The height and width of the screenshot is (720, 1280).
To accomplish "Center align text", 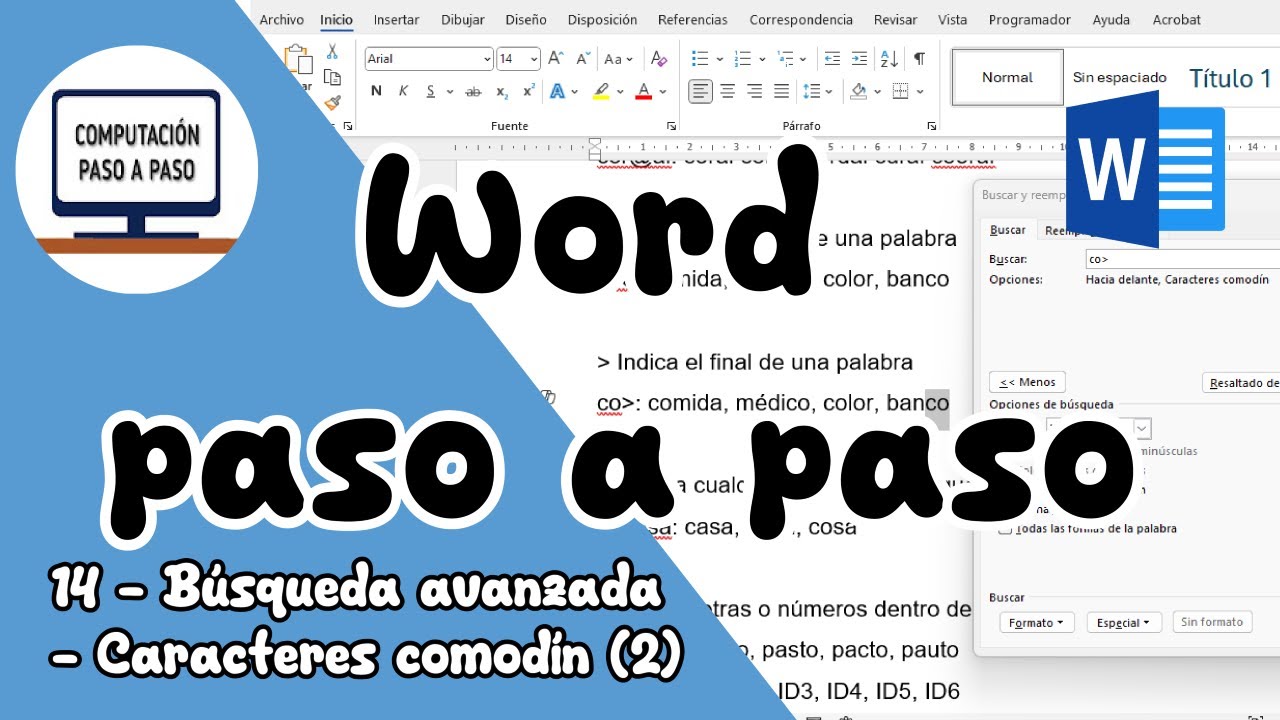I will [x=727, y=91].
